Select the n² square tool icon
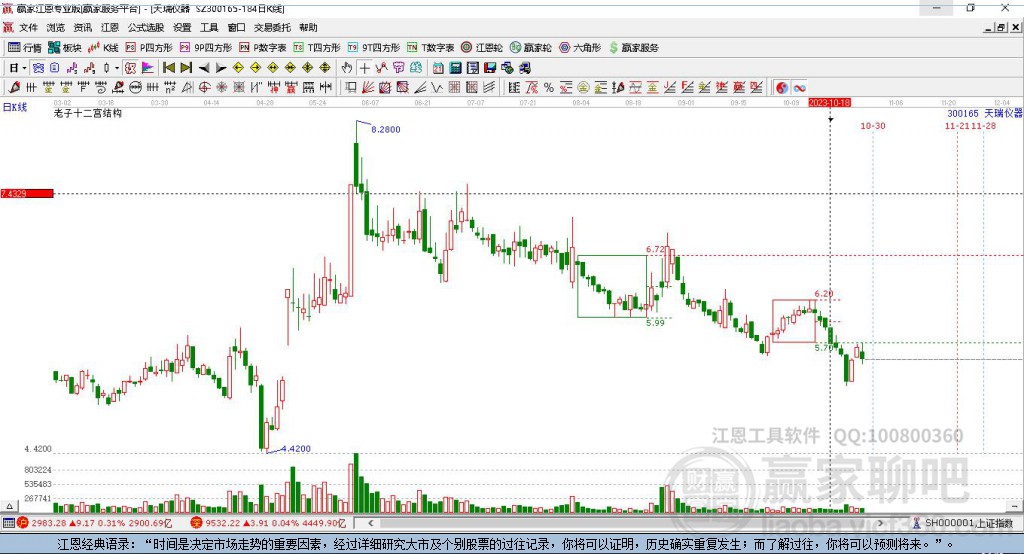 coord(170,88)
